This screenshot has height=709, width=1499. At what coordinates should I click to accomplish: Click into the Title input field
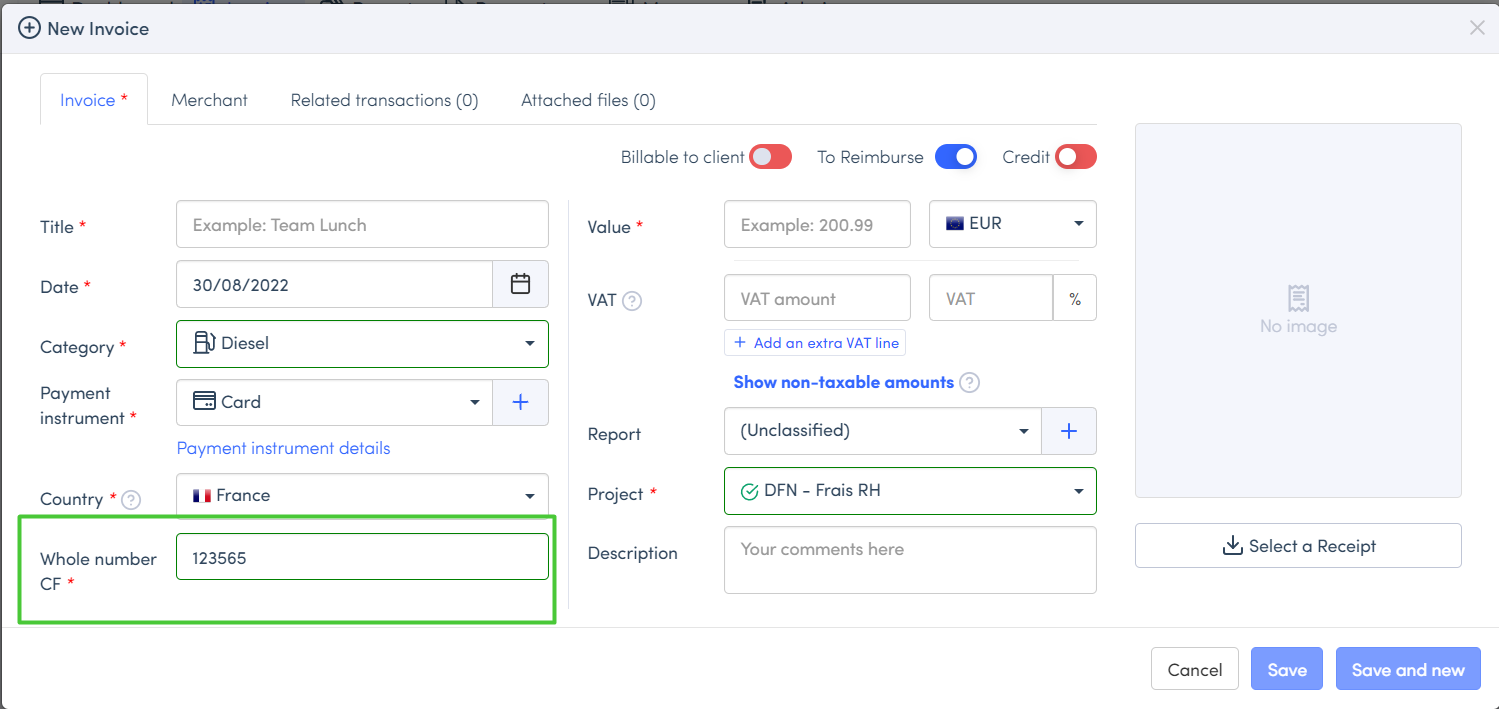point(362,225)
